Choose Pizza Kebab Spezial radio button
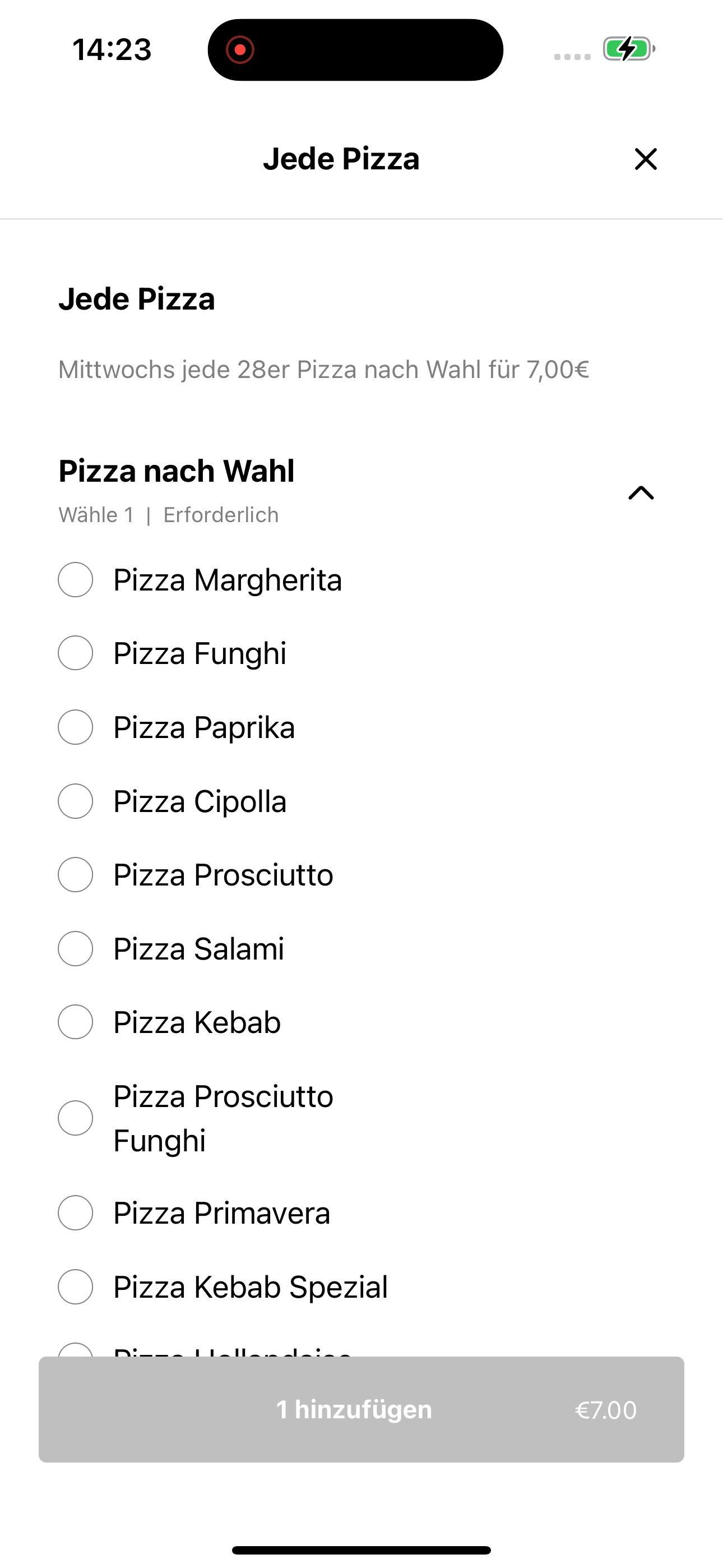The image size is (723, 1568). pyautogui.click(x=76, y=1287)
